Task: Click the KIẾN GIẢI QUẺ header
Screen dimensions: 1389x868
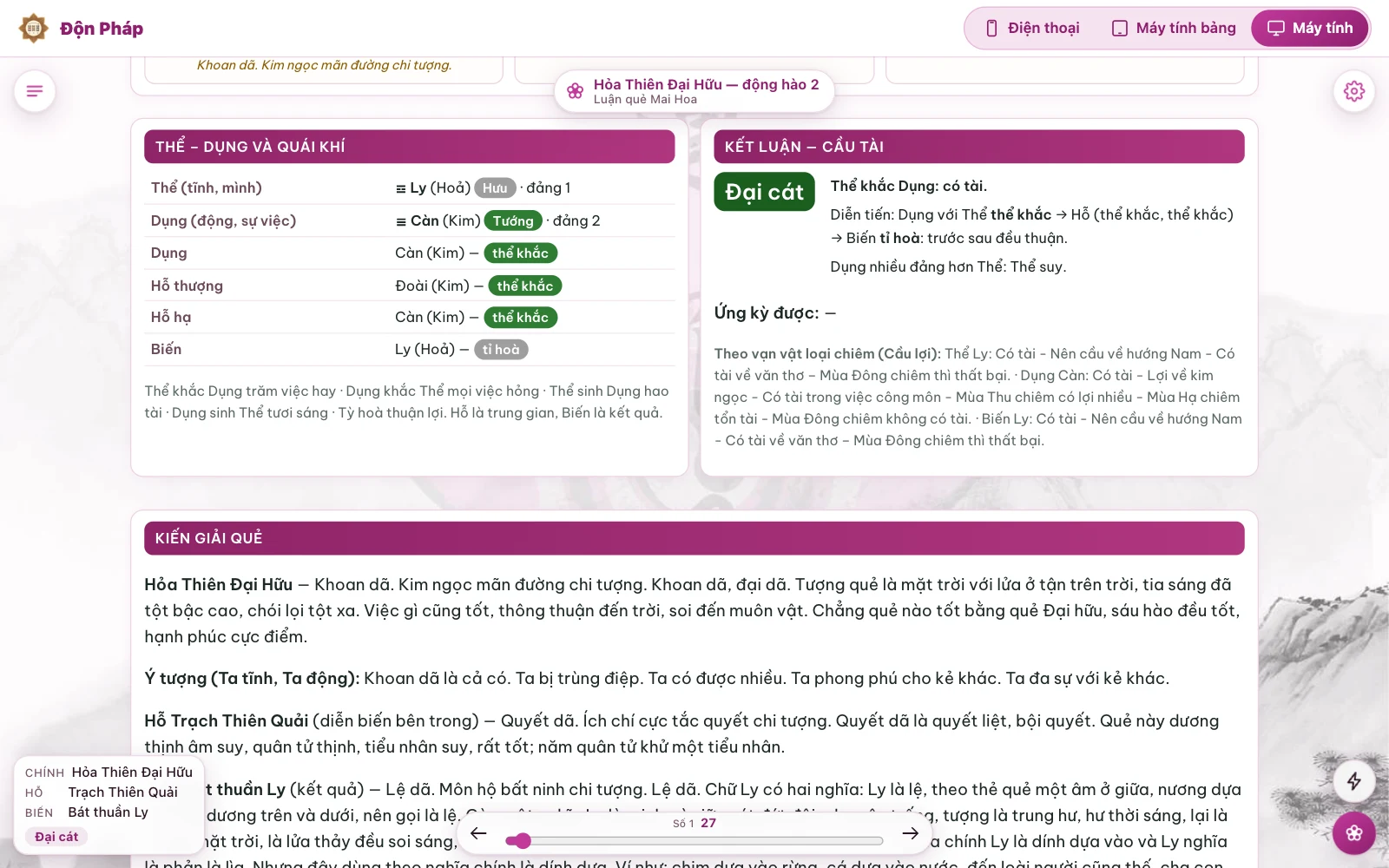Action: (x=694, y=538)
